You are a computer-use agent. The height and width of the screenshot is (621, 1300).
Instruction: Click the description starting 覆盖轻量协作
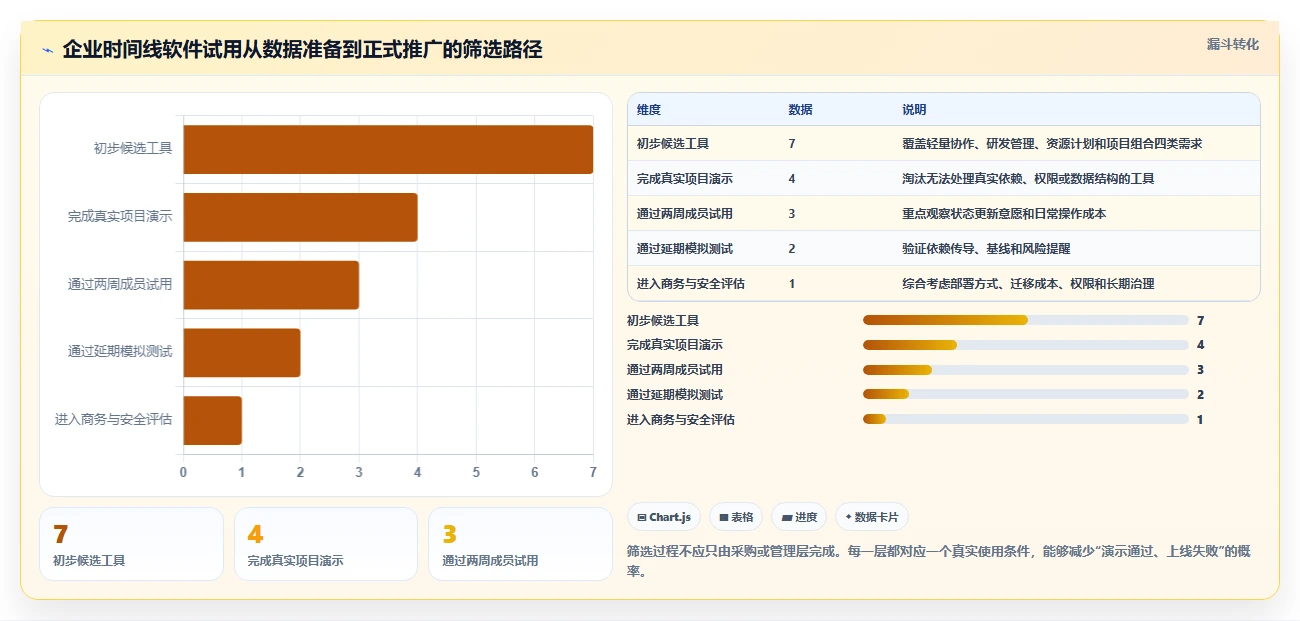tap(1052, 144)
